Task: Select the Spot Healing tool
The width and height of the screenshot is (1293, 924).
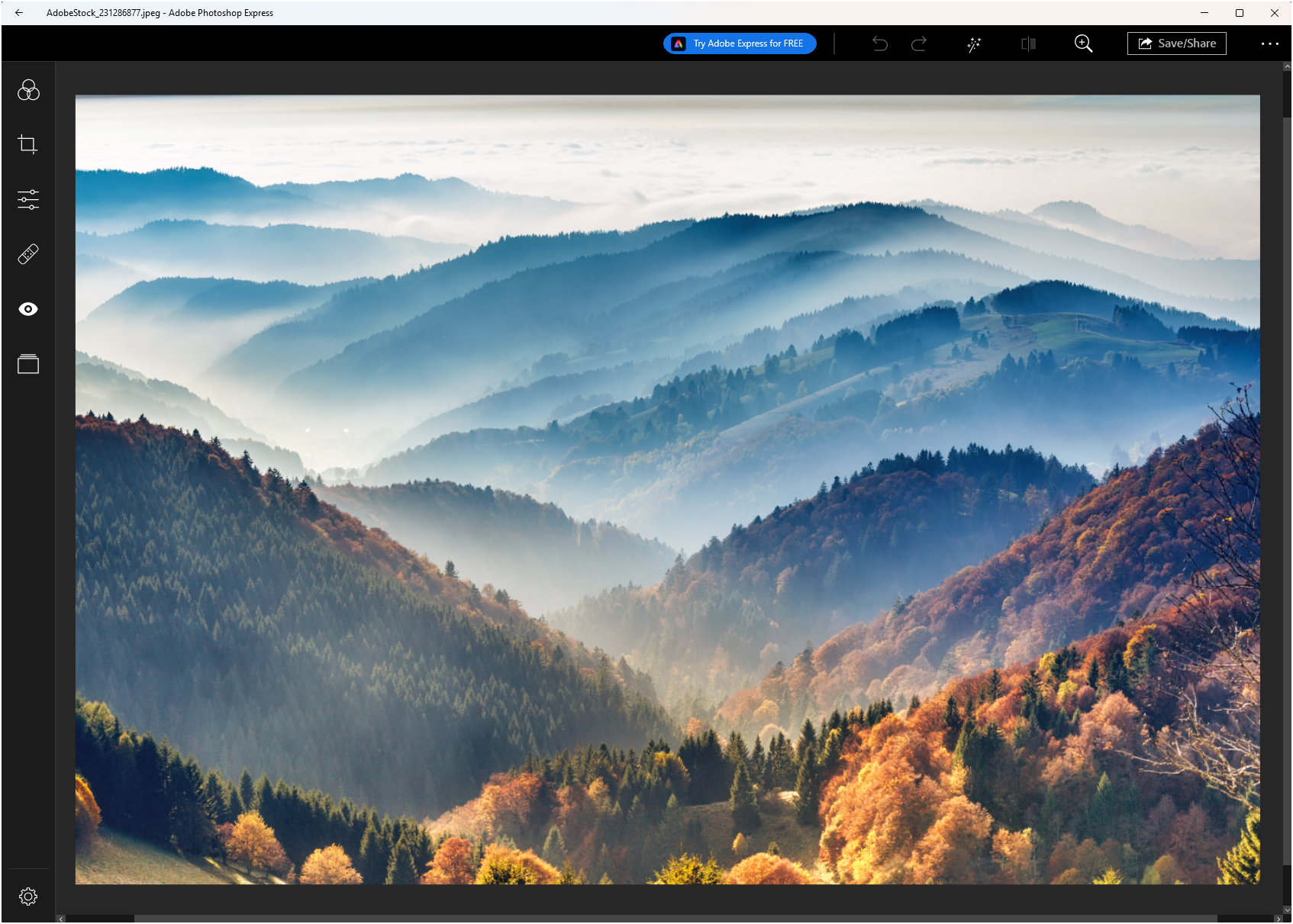Action: coord(27,253)
